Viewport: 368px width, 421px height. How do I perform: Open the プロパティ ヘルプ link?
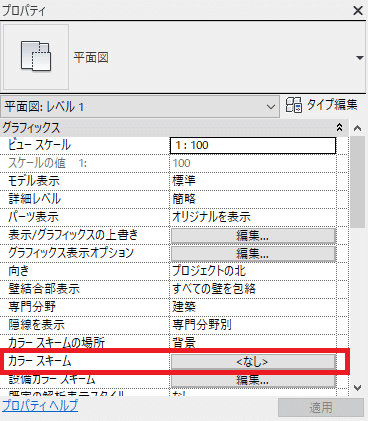click(40, 406)
